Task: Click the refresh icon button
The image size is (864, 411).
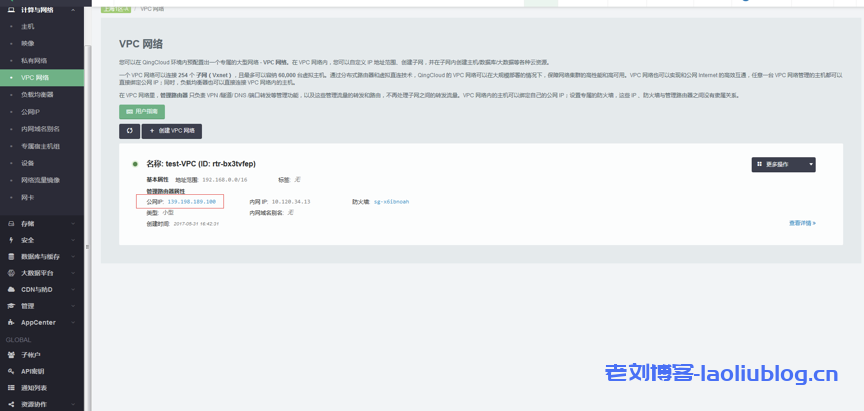Action: click(129, 131)
